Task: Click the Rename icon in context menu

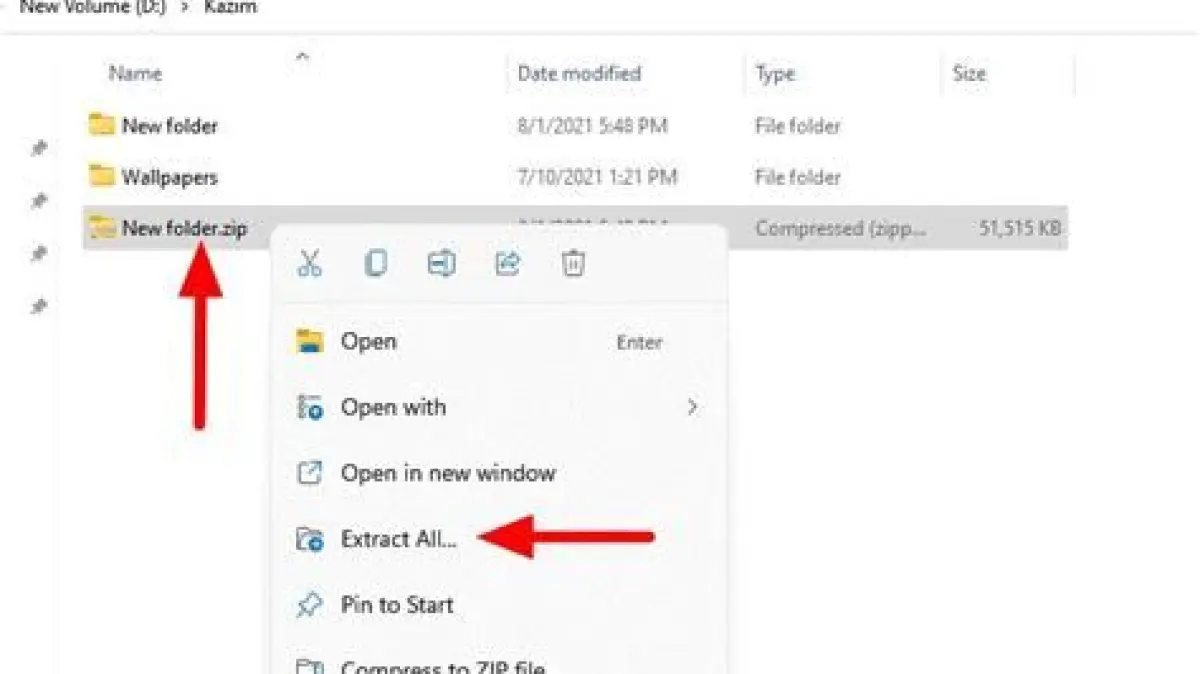Action: [441, 263]
